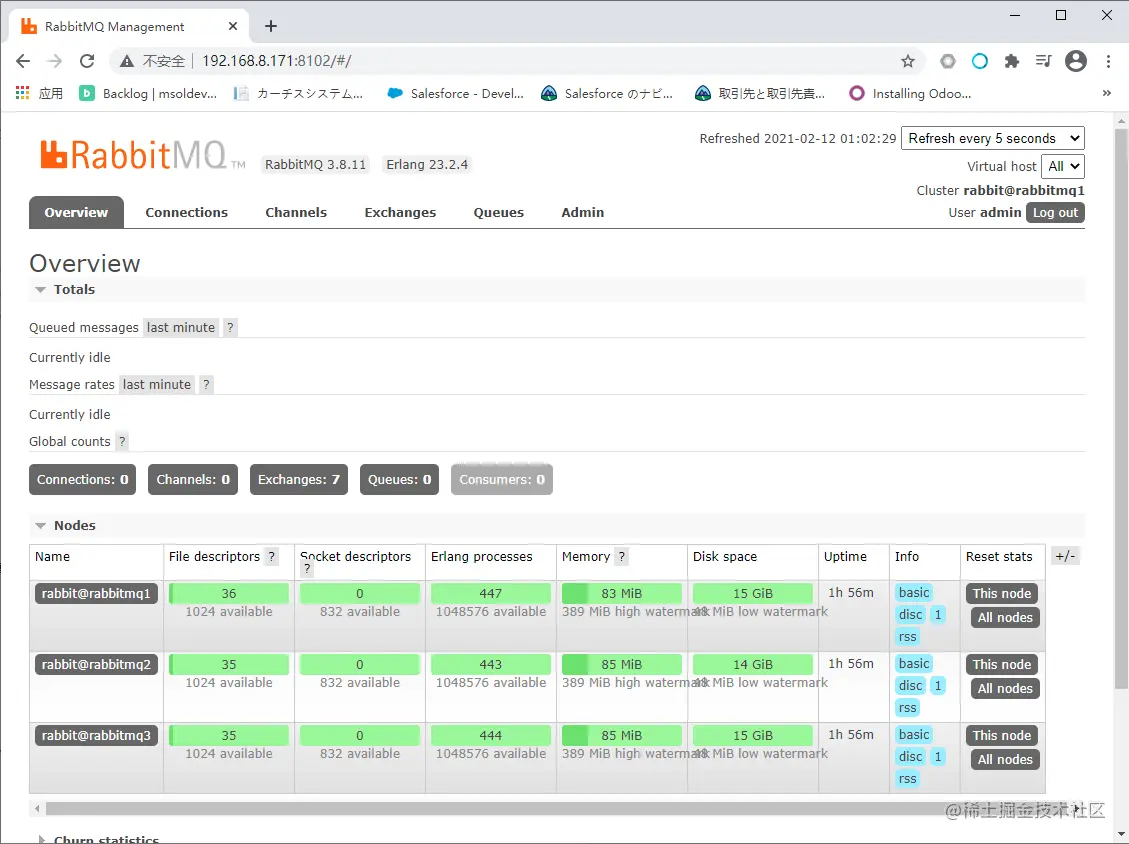Click the Queues: 0 button

(x=400, y=480)
